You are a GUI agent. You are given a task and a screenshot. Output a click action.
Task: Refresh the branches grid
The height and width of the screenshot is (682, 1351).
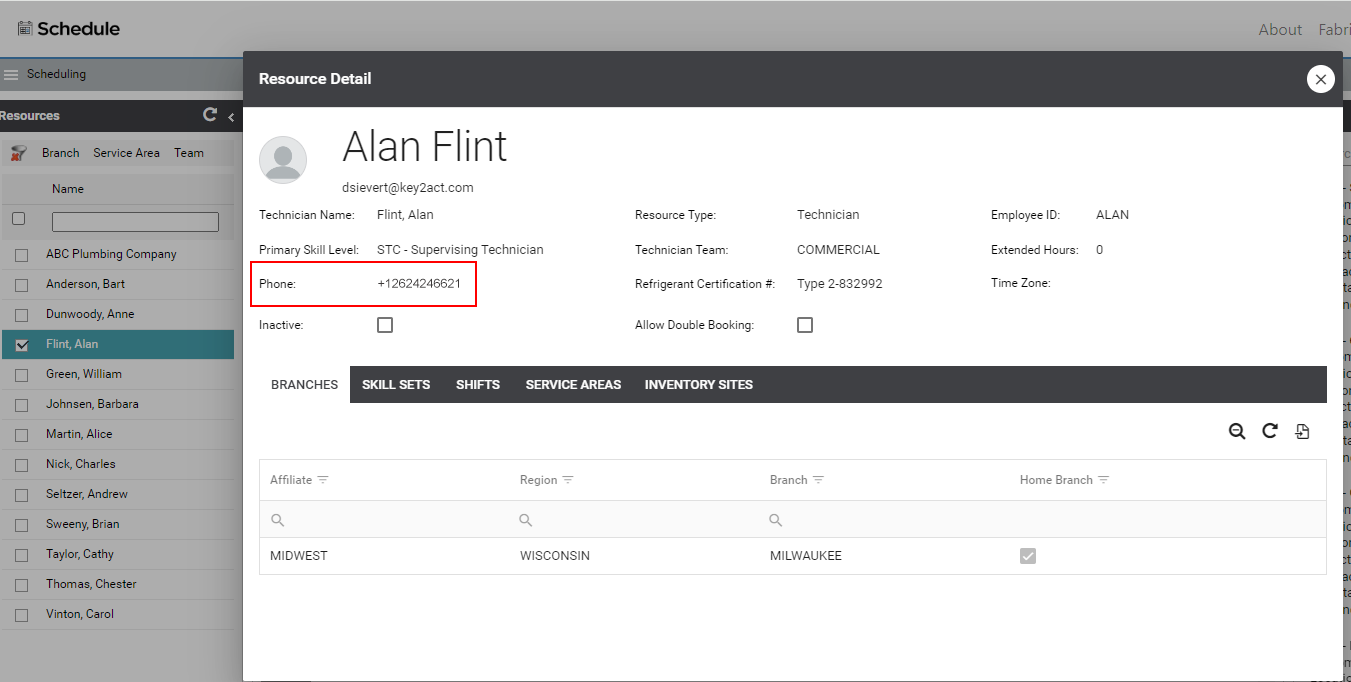click(x=1270, y=431)
